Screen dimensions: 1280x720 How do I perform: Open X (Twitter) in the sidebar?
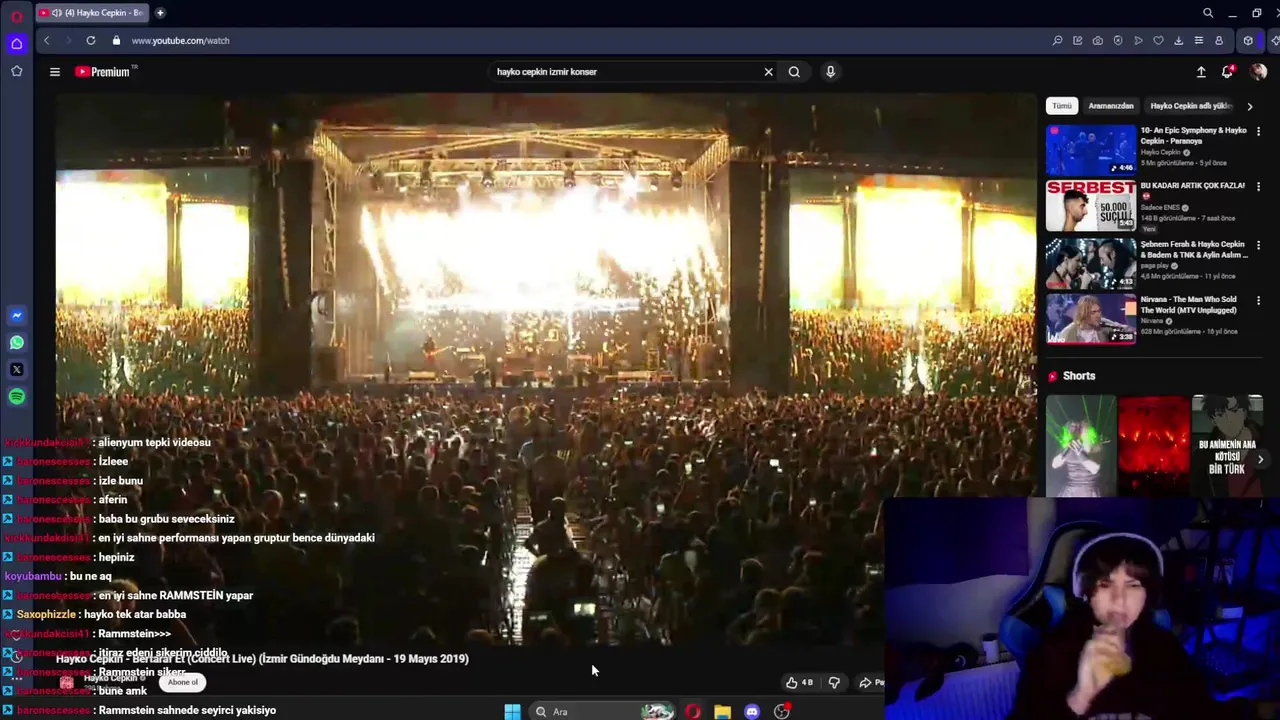pyautogui.click(x=16, y=370)
